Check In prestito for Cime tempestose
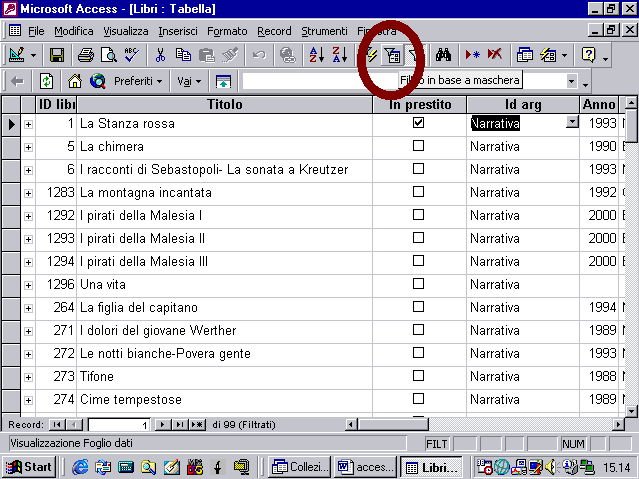639x479 pixels. [x=418, y=399]
